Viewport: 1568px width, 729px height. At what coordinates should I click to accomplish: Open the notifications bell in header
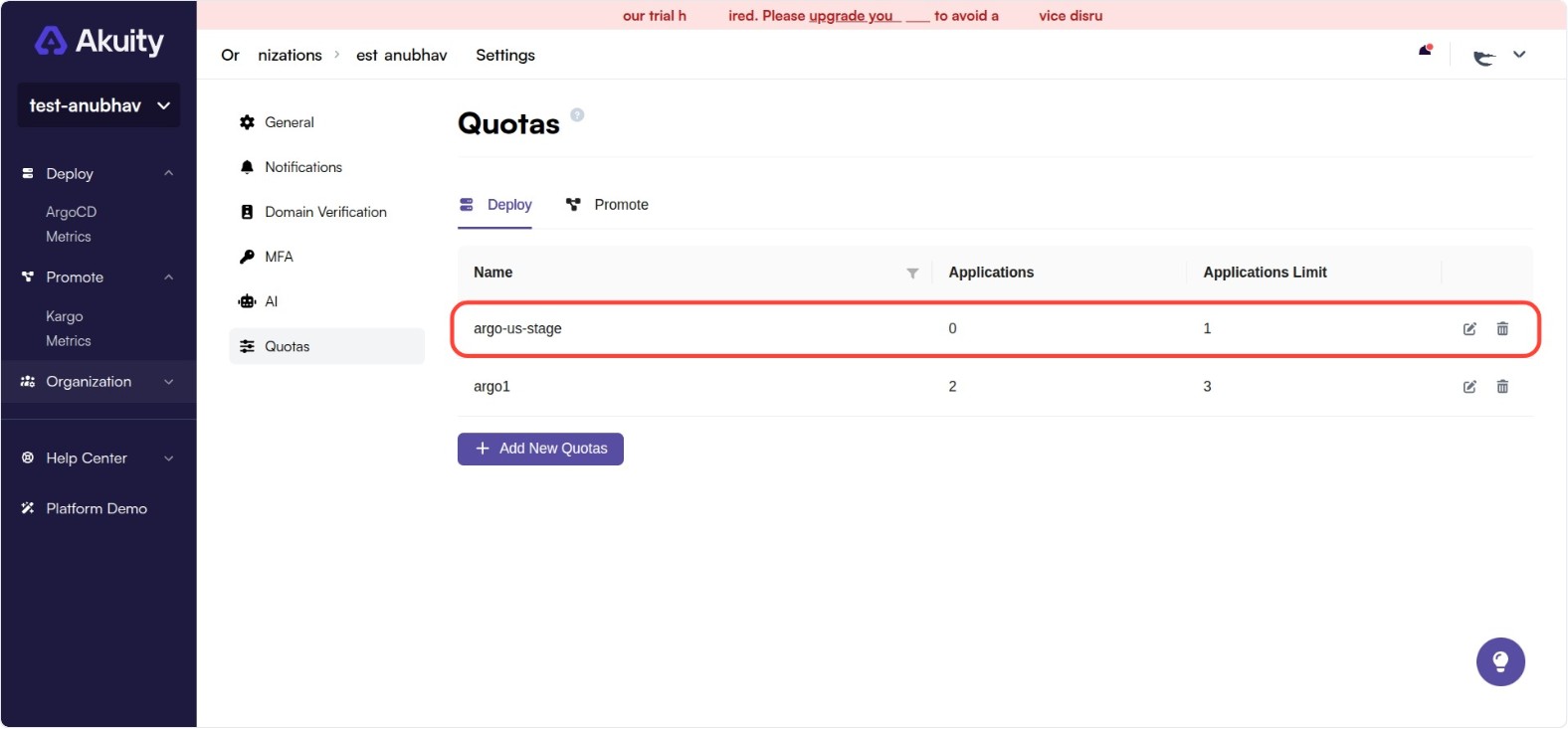1426,50
